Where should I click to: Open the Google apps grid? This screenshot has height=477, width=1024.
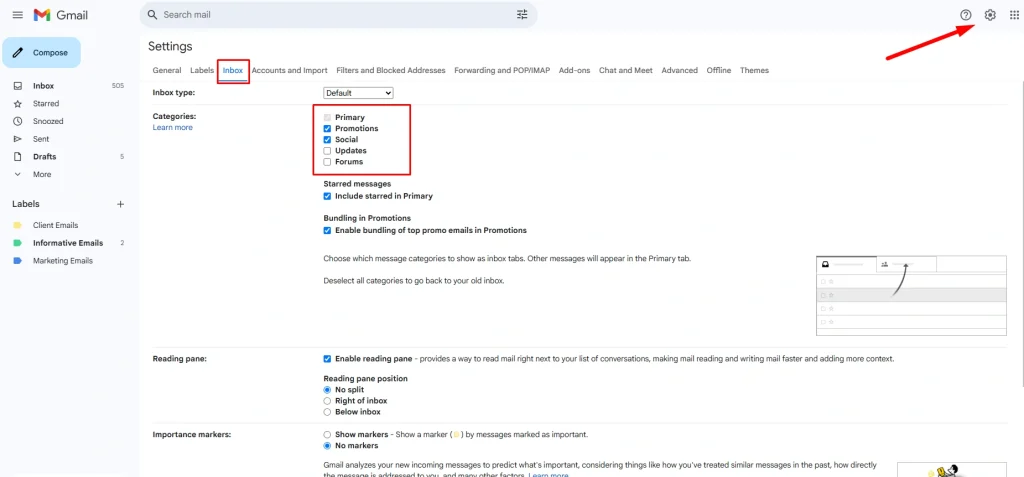1014,15
